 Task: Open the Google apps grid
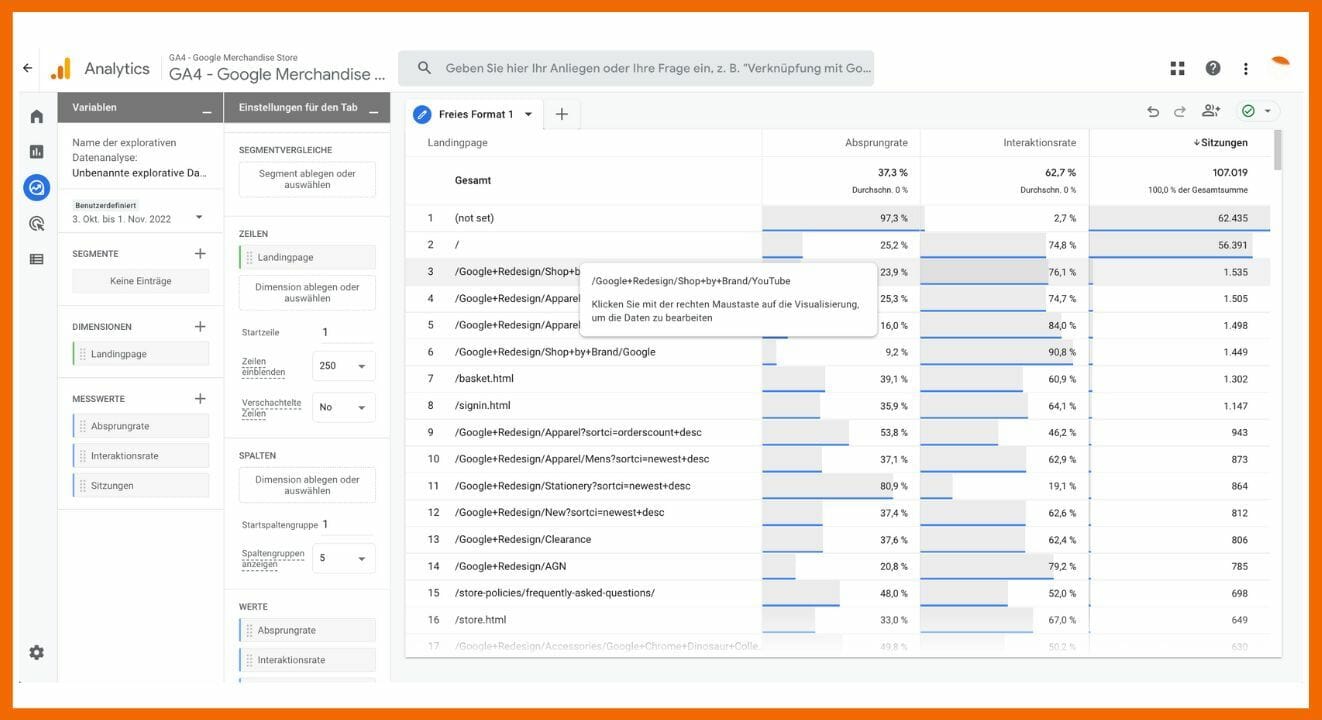coord(1177,67)
